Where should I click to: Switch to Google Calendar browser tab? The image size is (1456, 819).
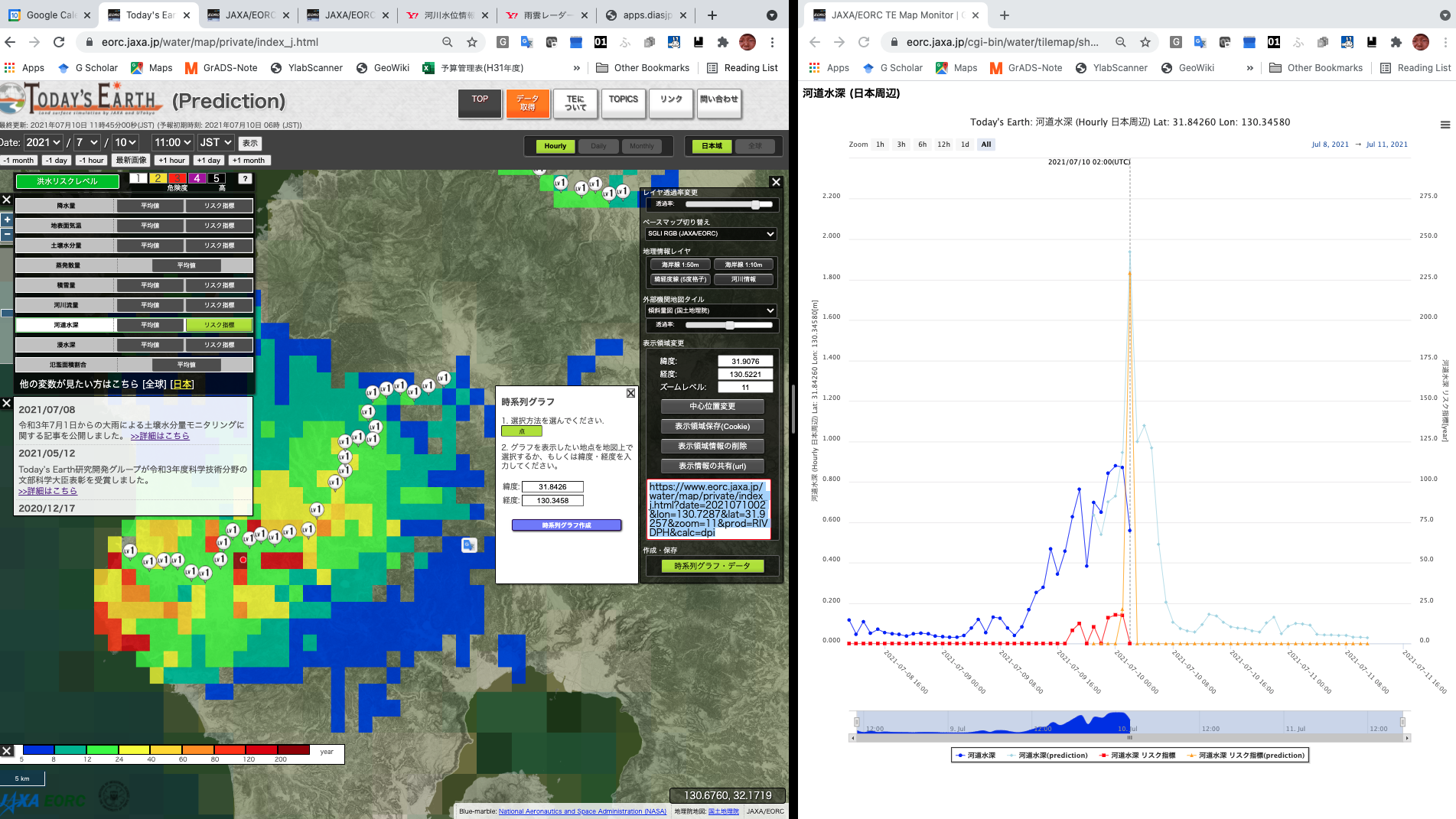click(x=50, y=15)
